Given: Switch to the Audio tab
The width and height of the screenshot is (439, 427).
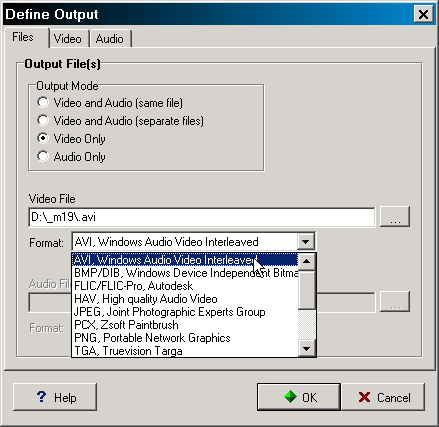Looking at the screenshot, I should click(x=110, y=39).
